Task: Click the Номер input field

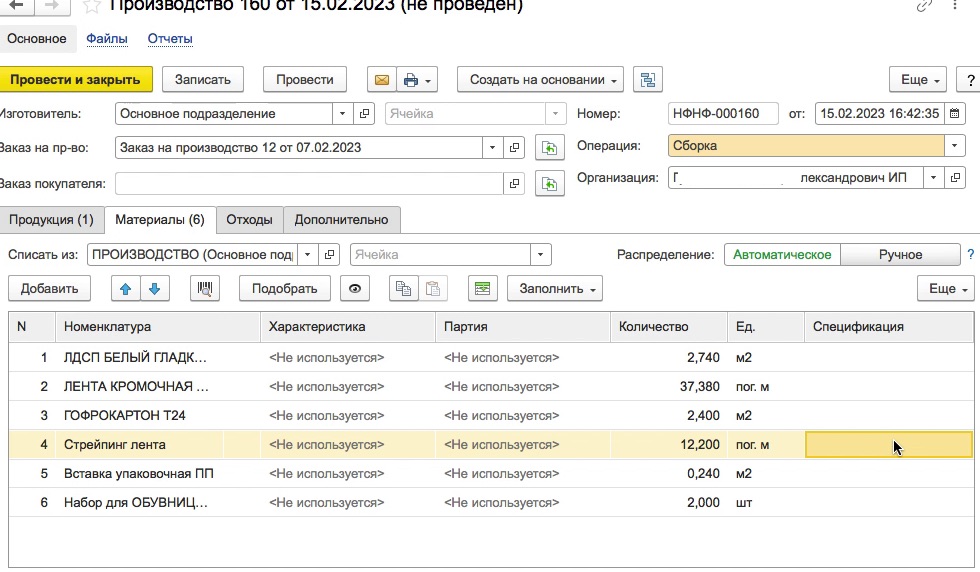Action: [722, 114]
